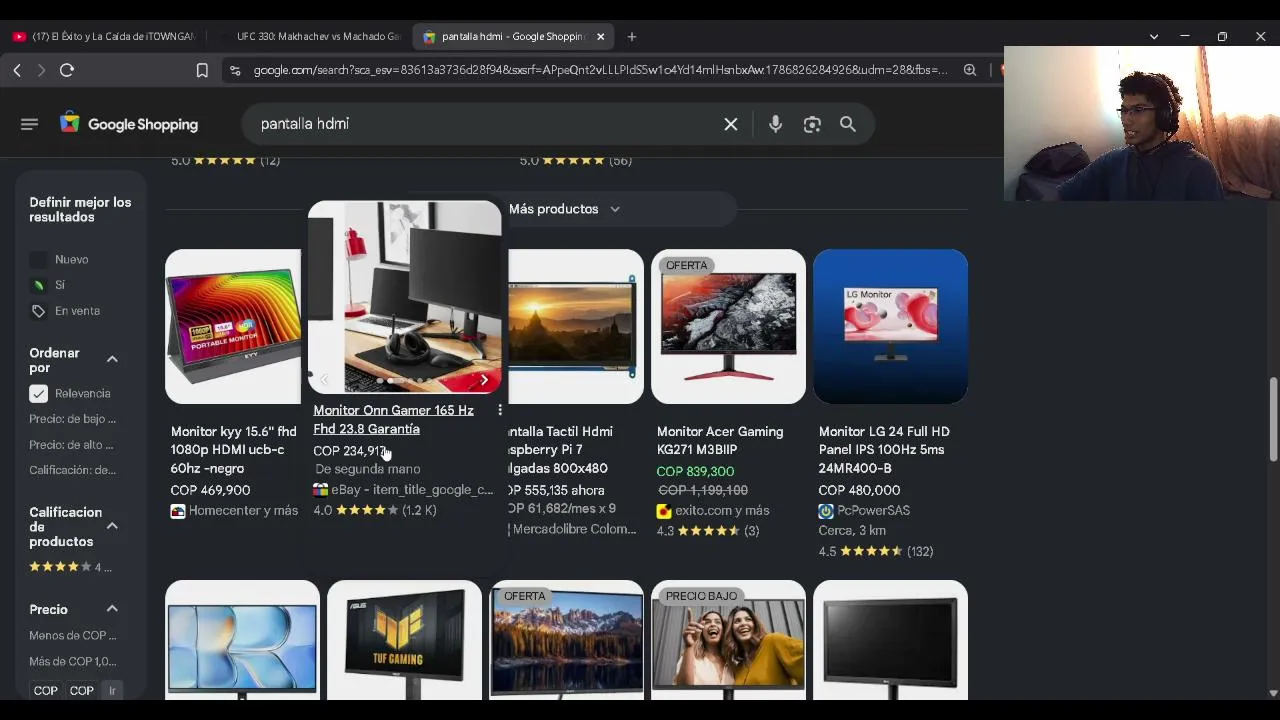1280x720 pixels.
Task: Open Monitor Onn Gamer 165 Hz title link
Action: tap(393, 420)
